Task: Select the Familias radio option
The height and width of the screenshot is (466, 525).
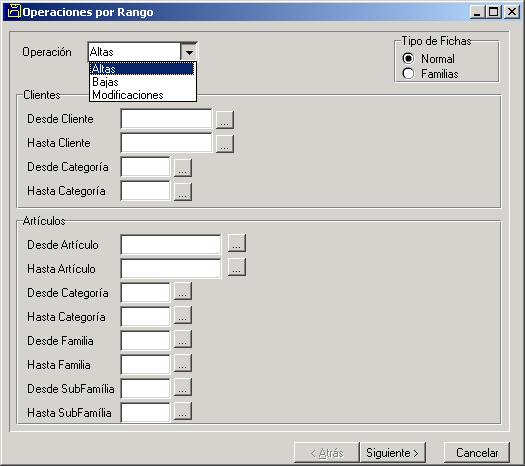Action: 408,74
